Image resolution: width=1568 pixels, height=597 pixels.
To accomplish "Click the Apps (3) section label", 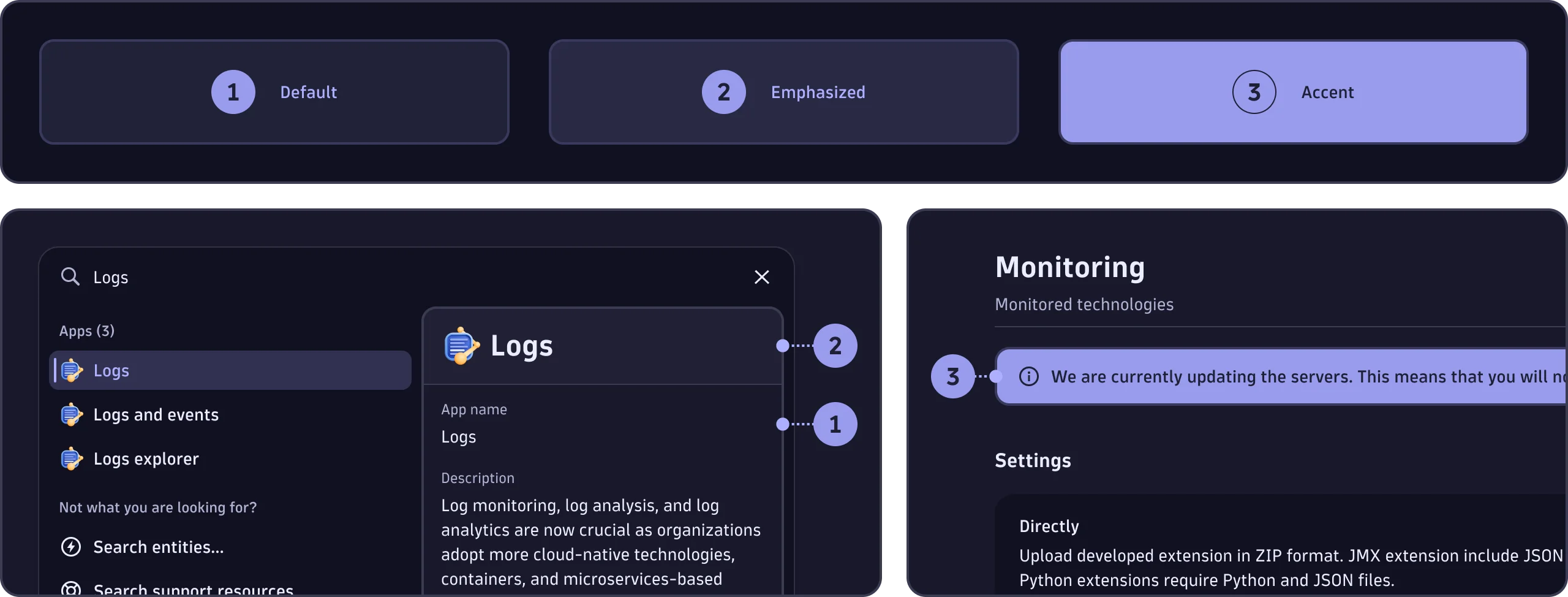I will pos(87,331).
